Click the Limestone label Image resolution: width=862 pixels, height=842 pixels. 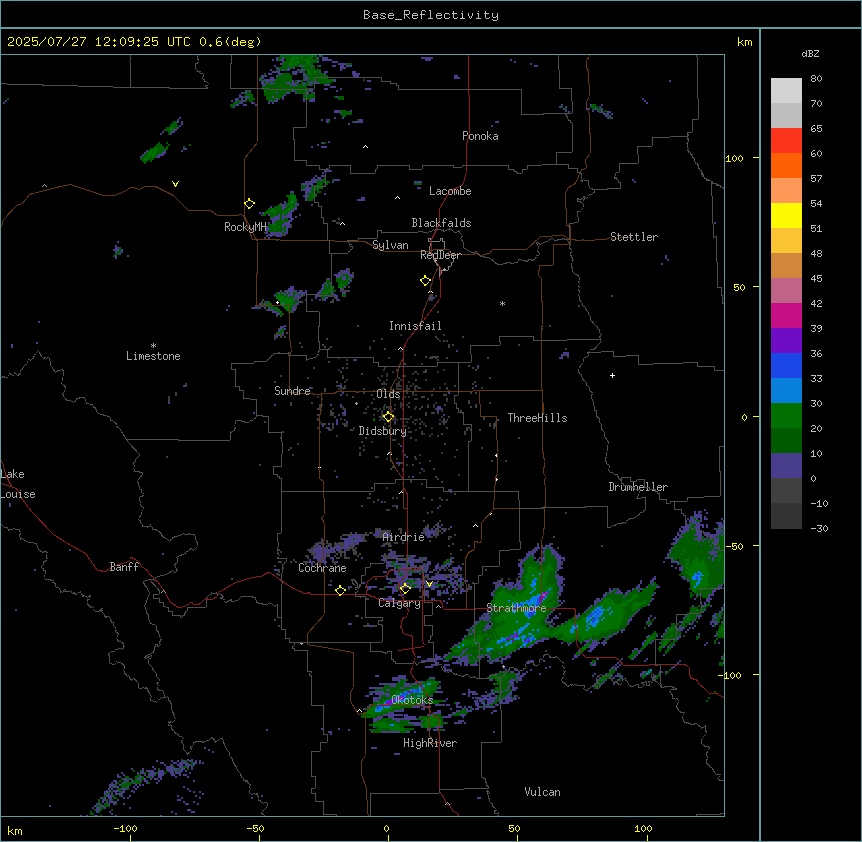coord(153,356)
